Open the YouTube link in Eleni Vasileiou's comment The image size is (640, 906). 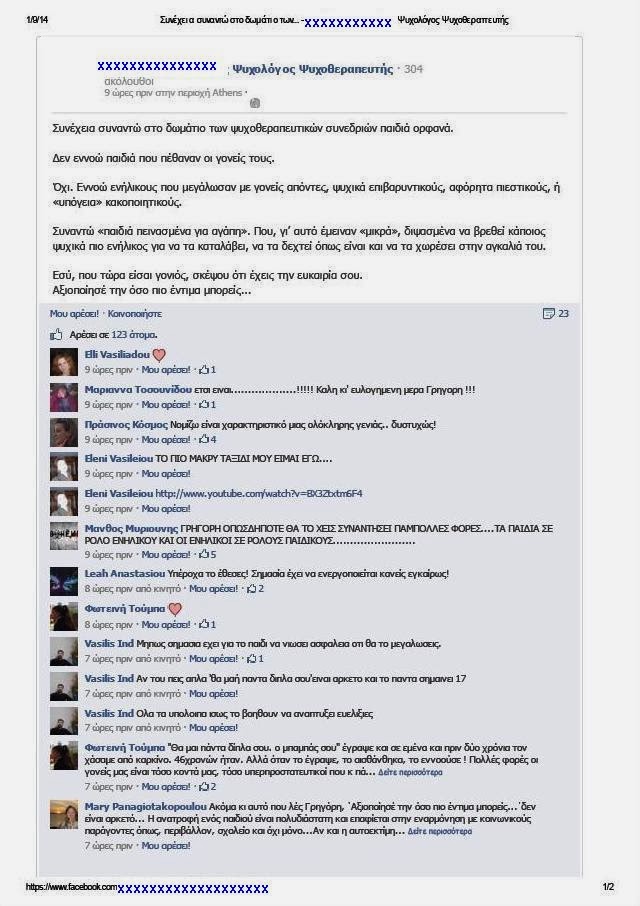259,493
